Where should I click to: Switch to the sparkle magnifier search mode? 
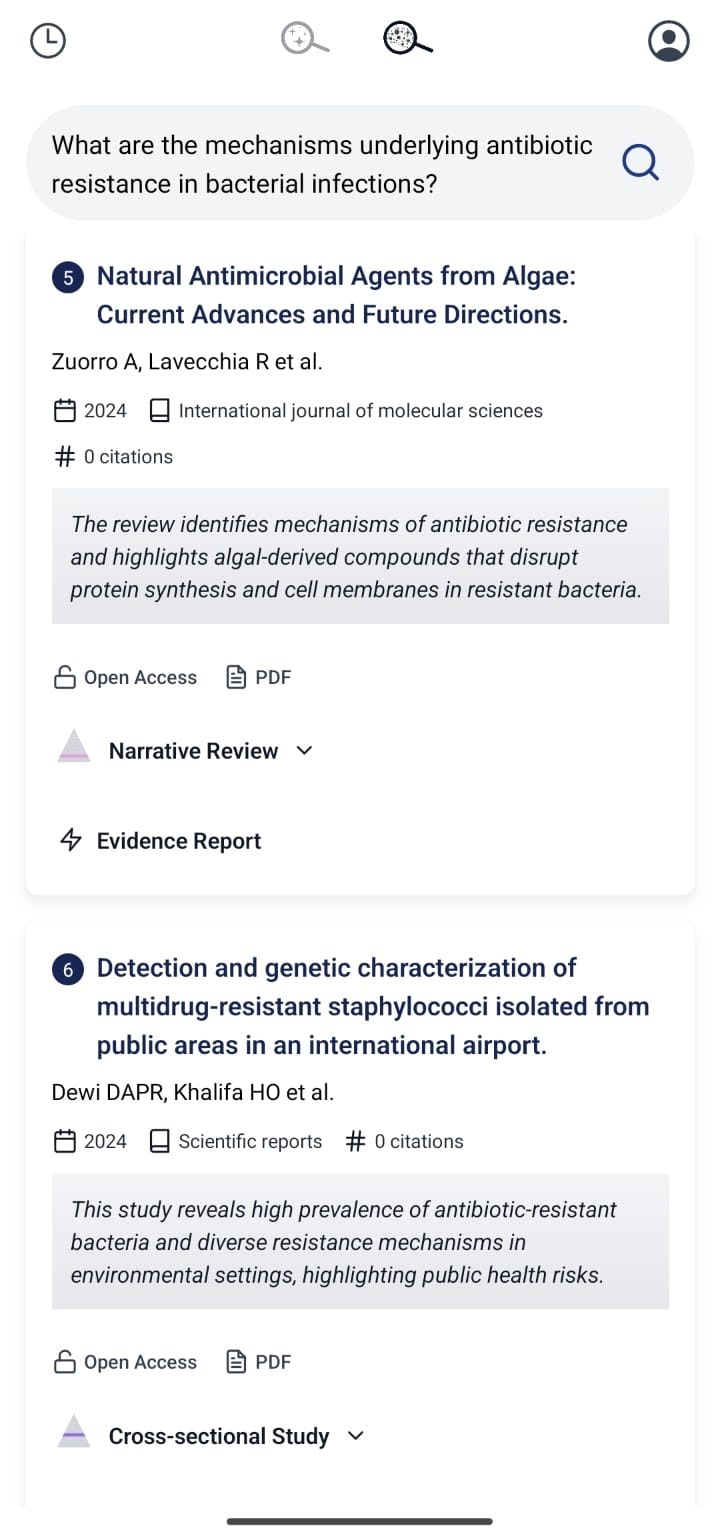click(305, 39)
